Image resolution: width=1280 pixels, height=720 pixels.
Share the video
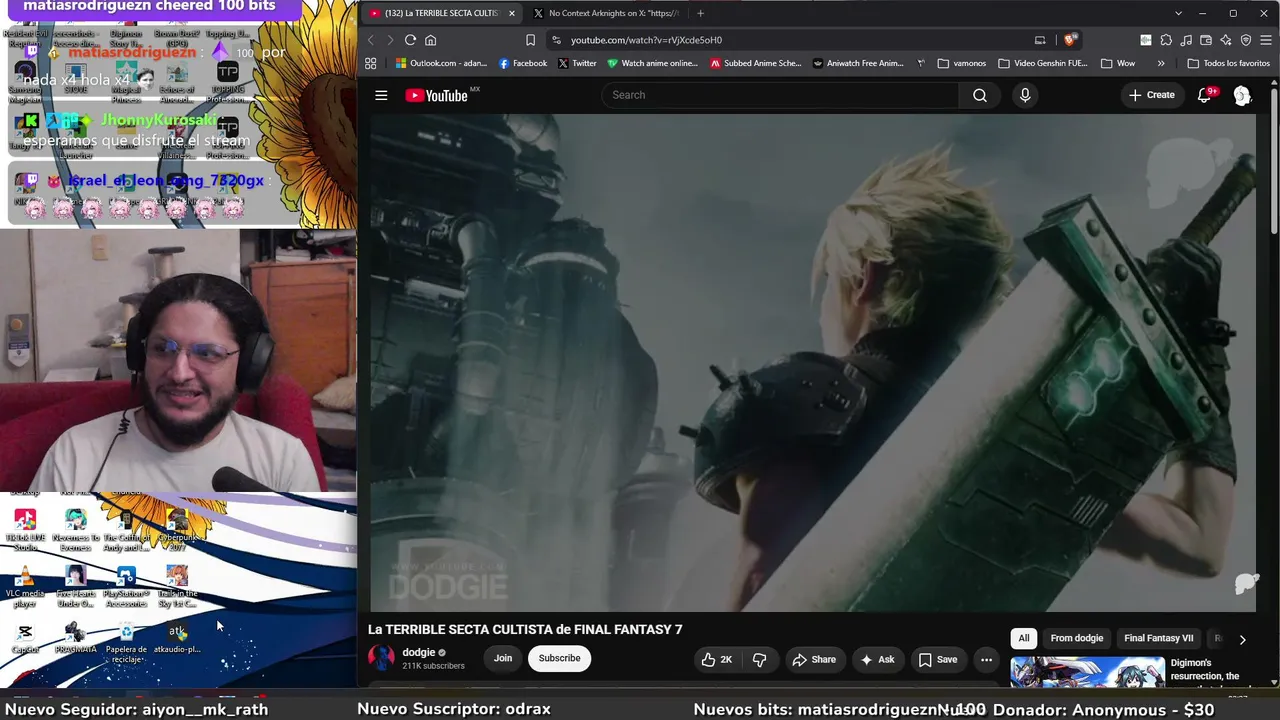(x=814, y=659)
